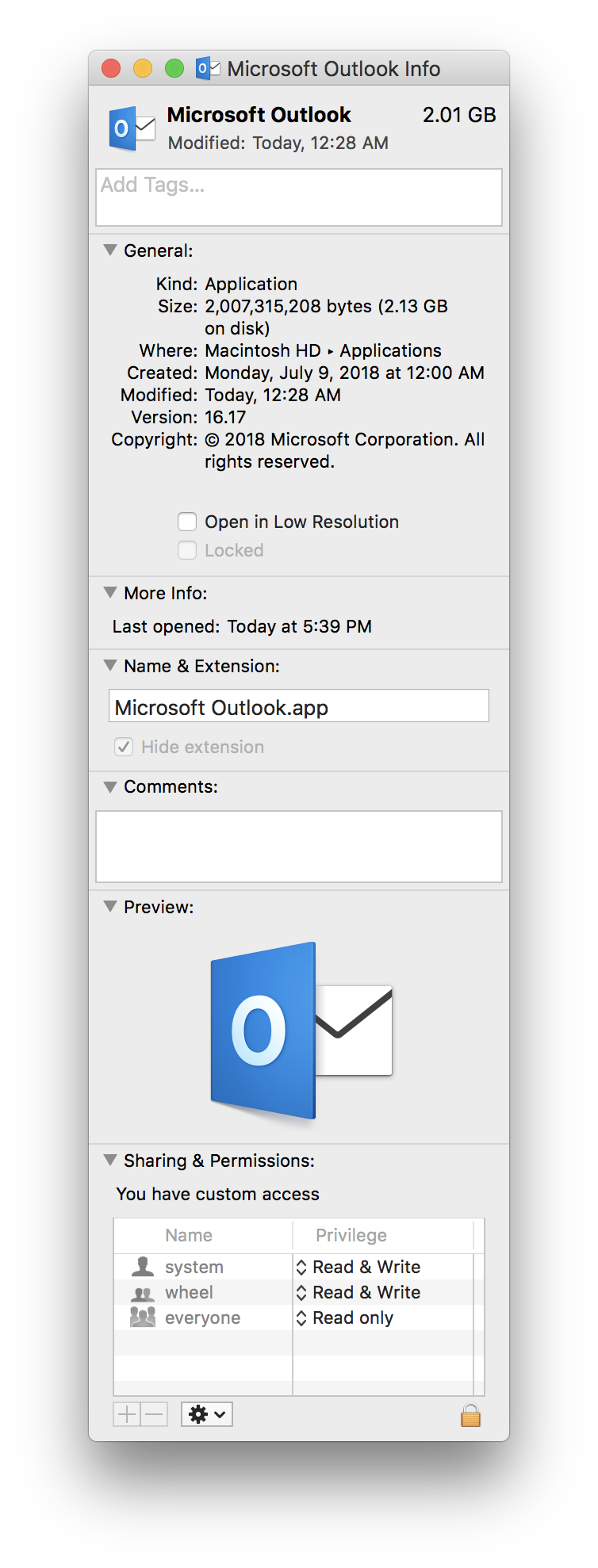Screen dimensions: 598x1568
Task: Click the Version 16.17 value
Action: (x=225, y=417)
